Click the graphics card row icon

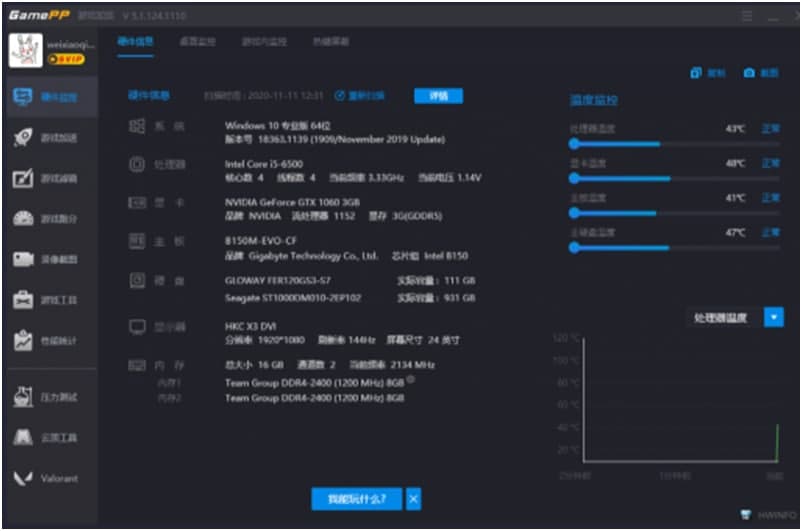point(137,203)
